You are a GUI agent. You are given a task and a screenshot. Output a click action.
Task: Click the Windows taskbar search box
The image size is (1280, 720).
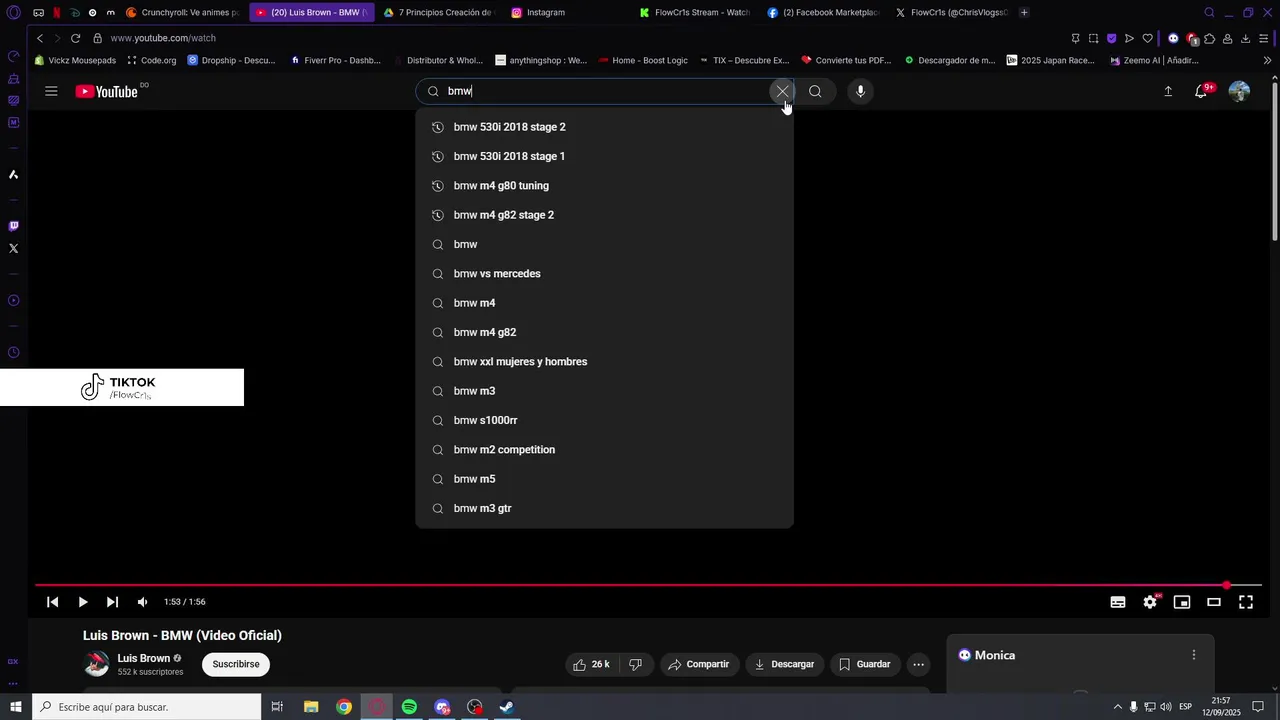tap(146, 707)
